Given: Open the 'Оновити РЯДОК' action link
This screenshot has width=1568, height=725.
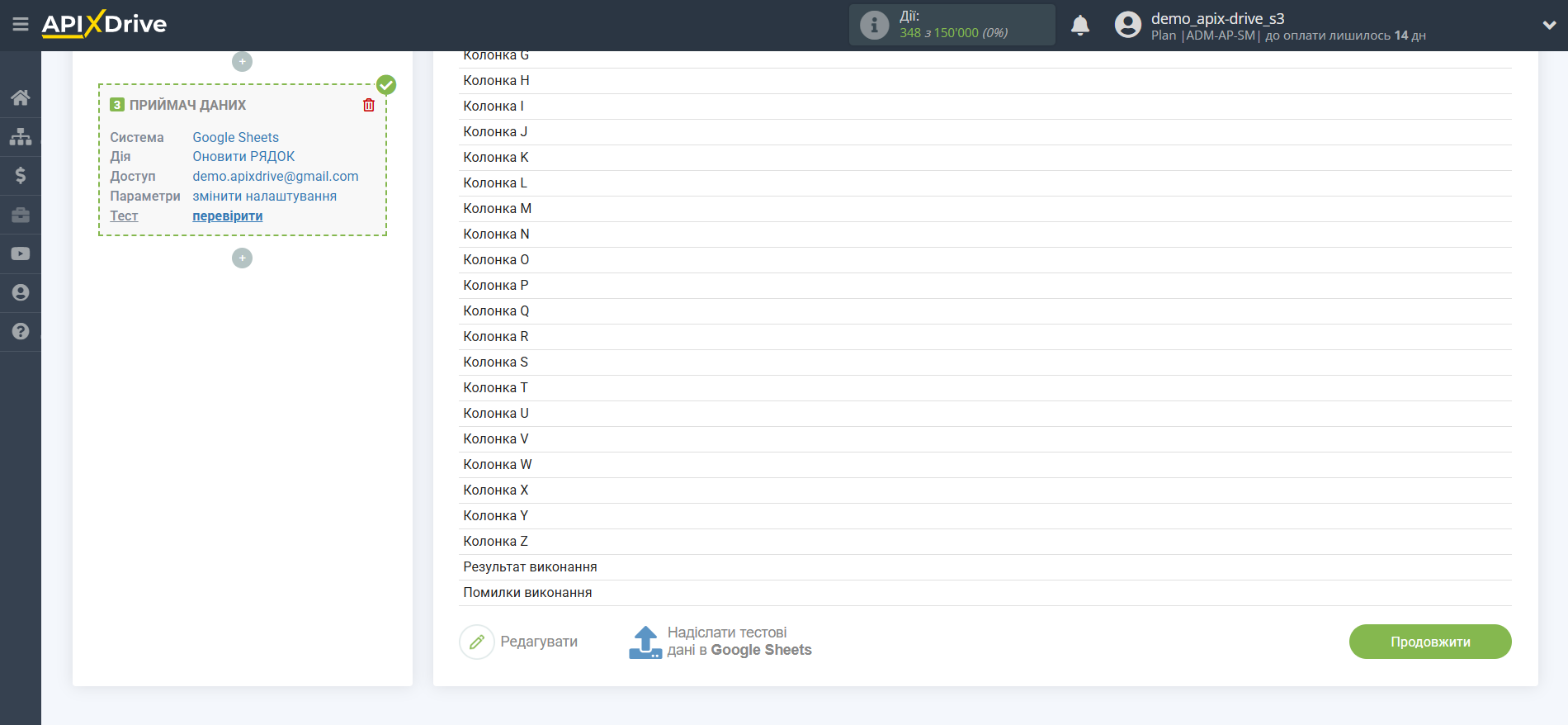Looking at the screenshot, I should point(243,156).
